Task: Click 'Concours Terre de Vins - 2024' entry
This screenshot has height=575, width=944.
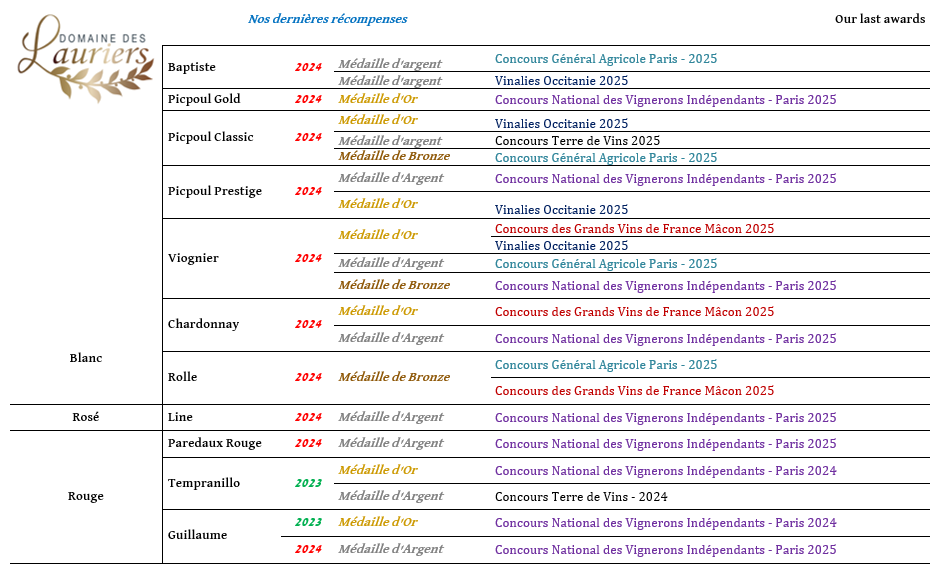Action: pos(581,497)
